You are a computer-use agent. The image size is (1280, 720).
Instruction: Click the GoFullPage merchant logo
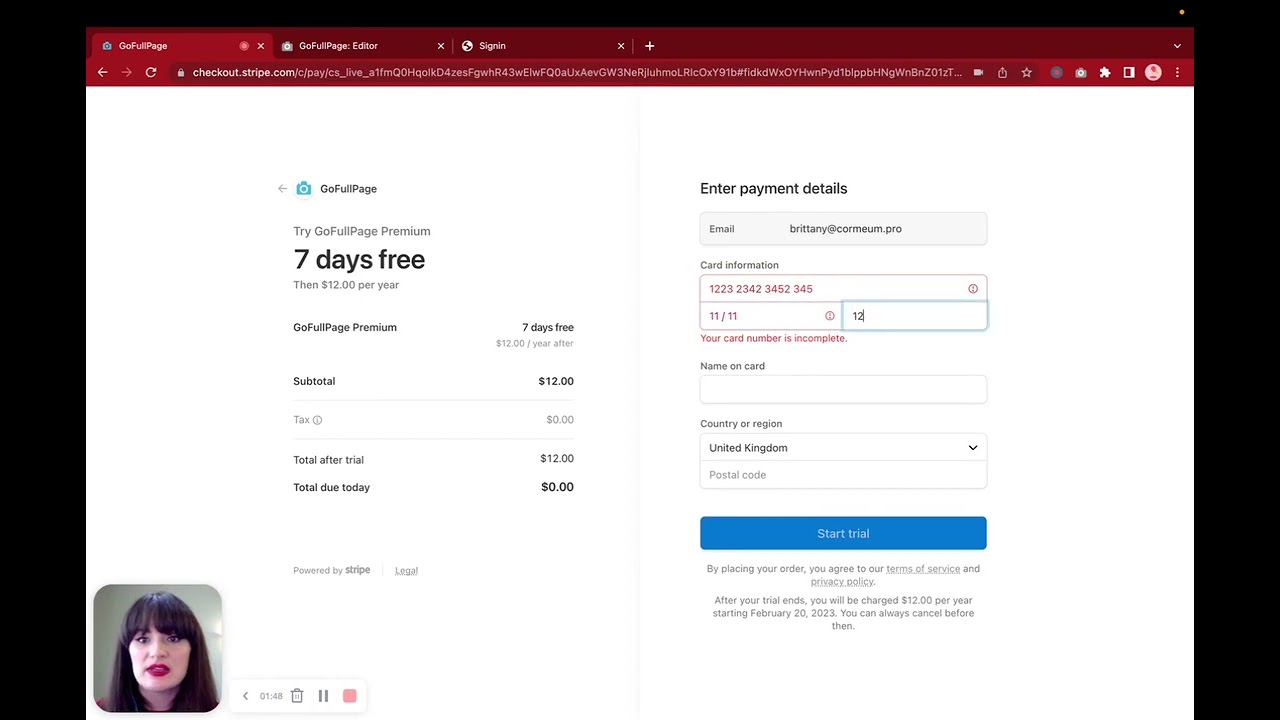point(304,188)
